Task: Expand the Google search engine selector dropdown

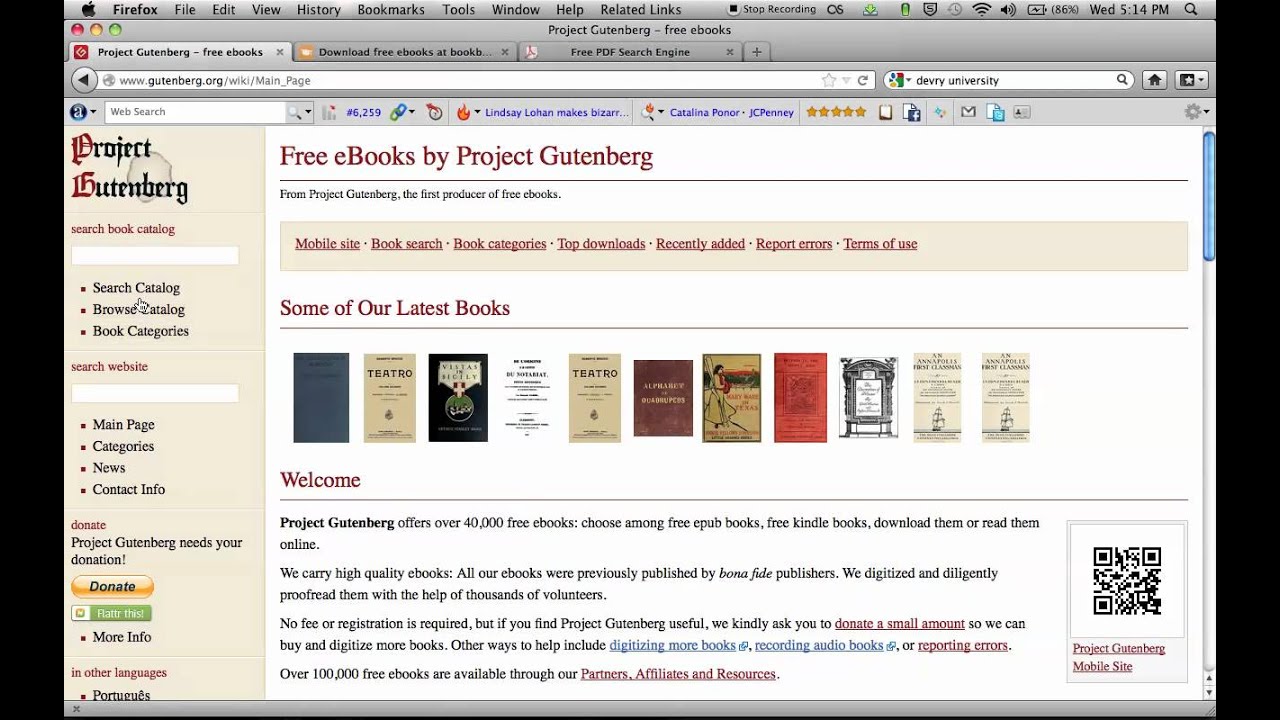Action: click(898, 80)
